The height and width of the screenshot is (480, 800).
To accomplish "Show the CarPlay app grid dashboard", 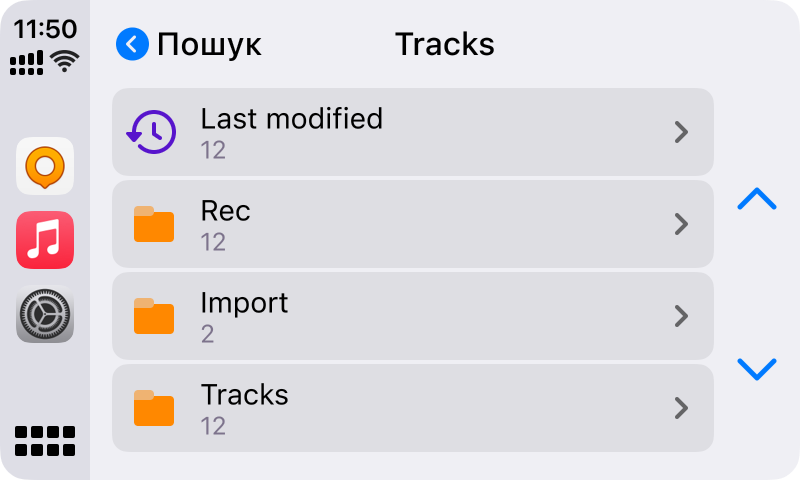I will pos(45,441).
